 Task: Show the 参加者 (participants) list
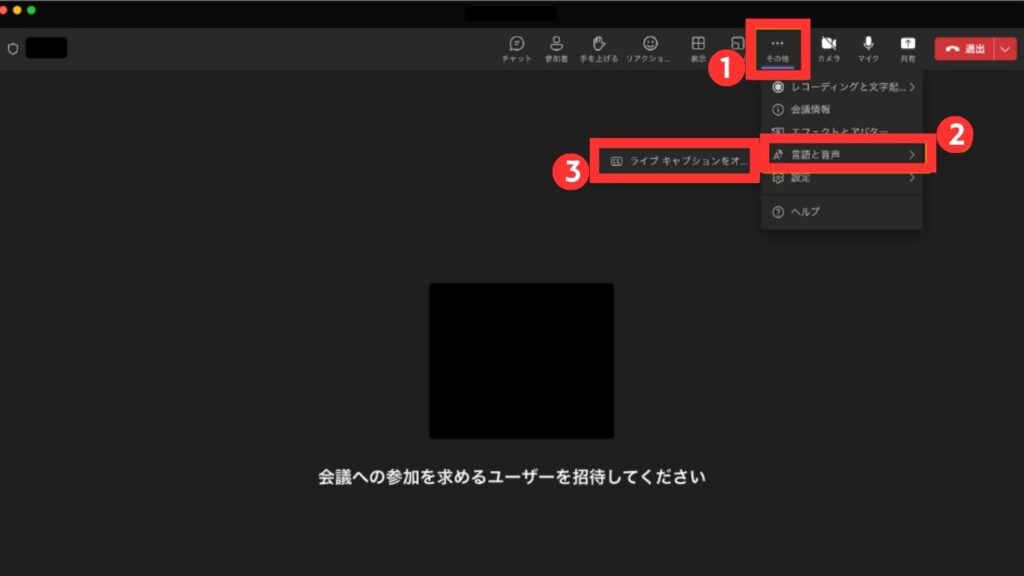tap(558, 48)
